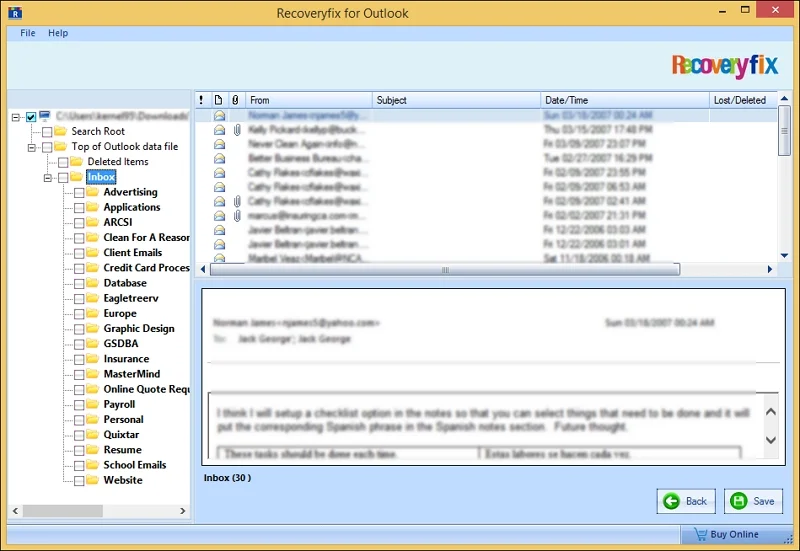Click email list horizontal scroll left arrow

203,269
